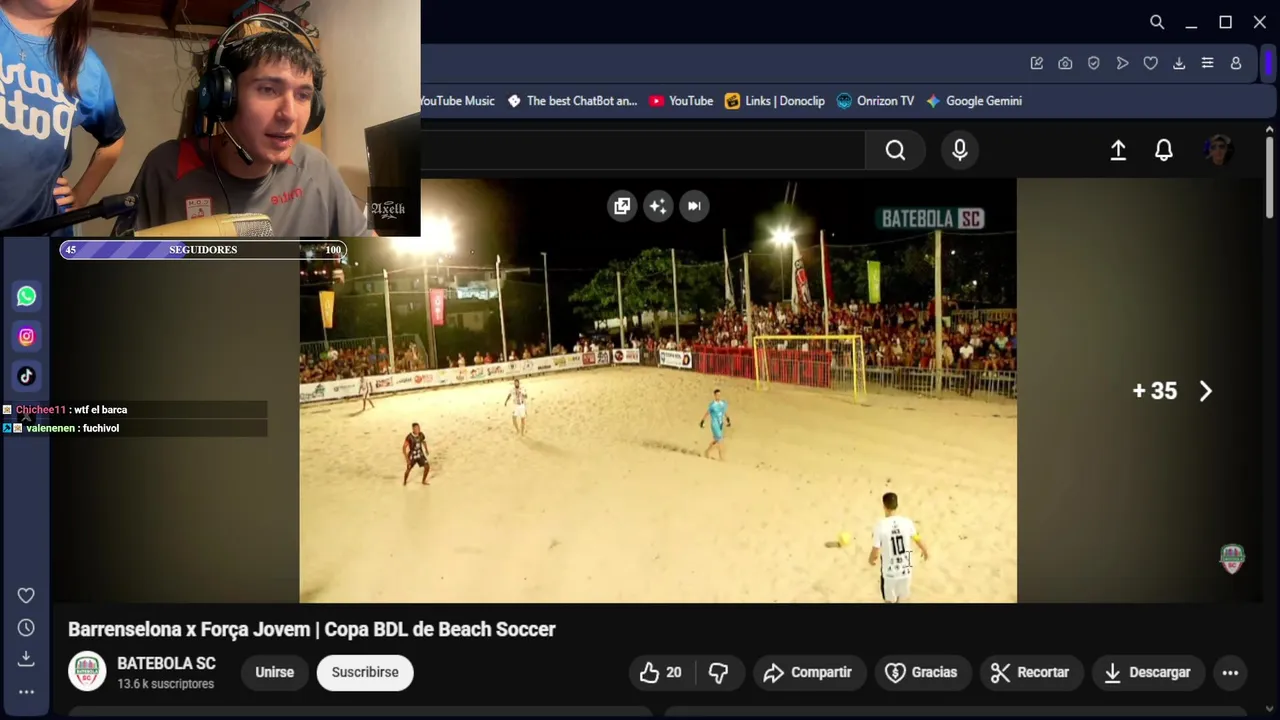Go to next with the +35 chevron arrow
The image size is (1280, 720).
pos(1205,391)
